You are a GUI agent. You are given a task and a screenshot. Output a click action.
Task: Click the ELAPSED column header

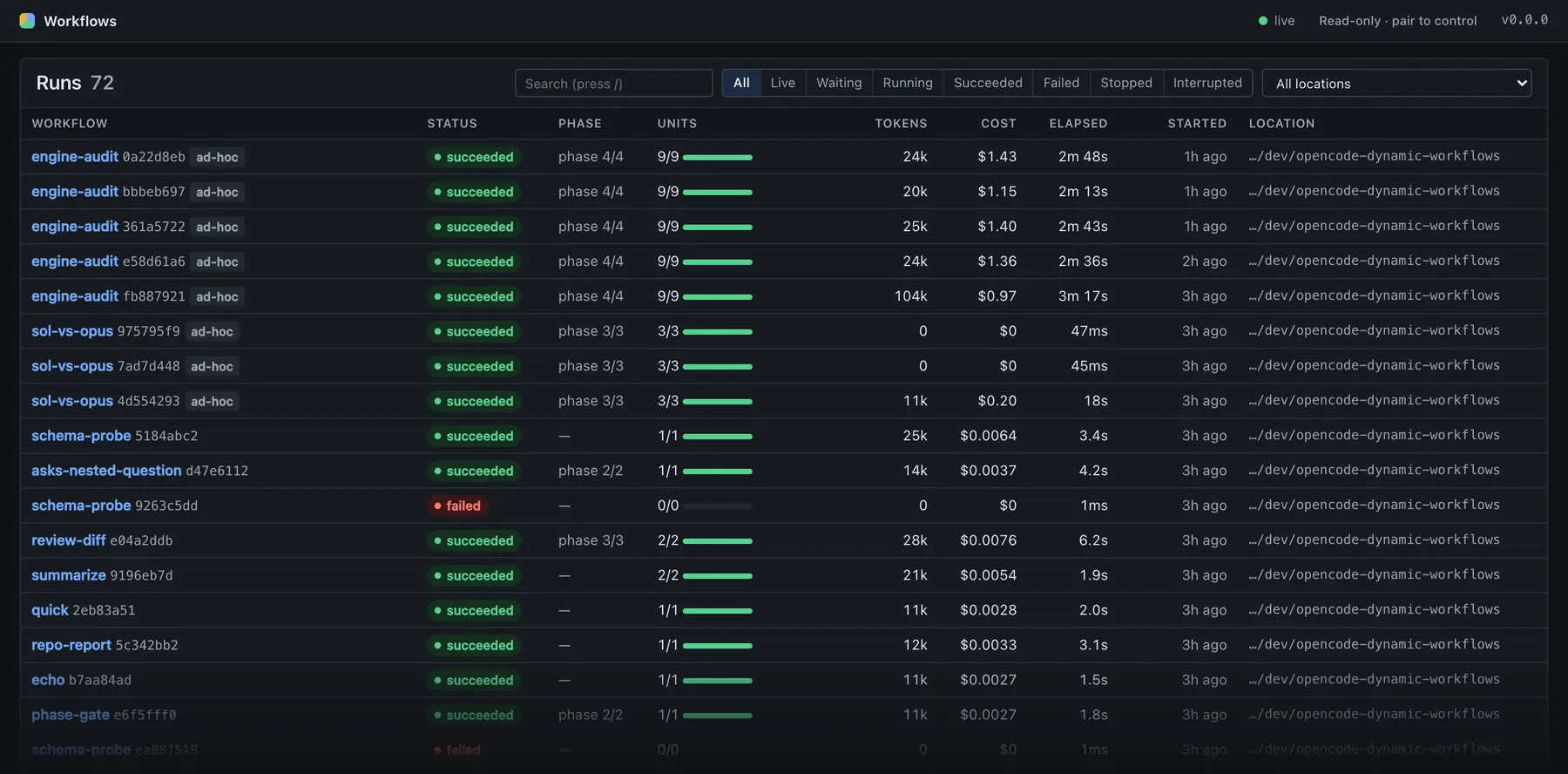point(1078,124)
